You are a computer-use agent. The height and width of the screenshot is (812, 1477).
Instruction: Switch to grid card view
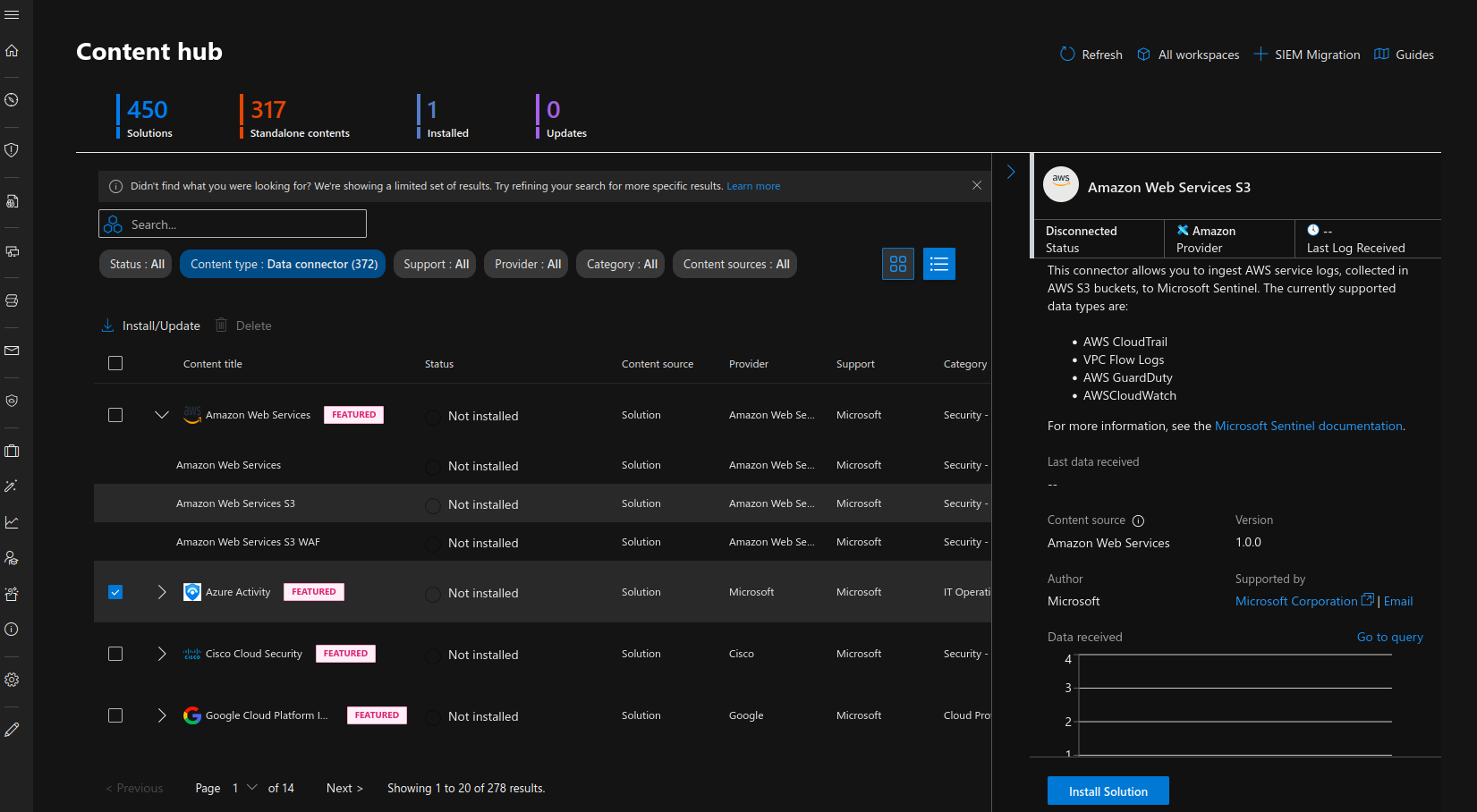898,264
